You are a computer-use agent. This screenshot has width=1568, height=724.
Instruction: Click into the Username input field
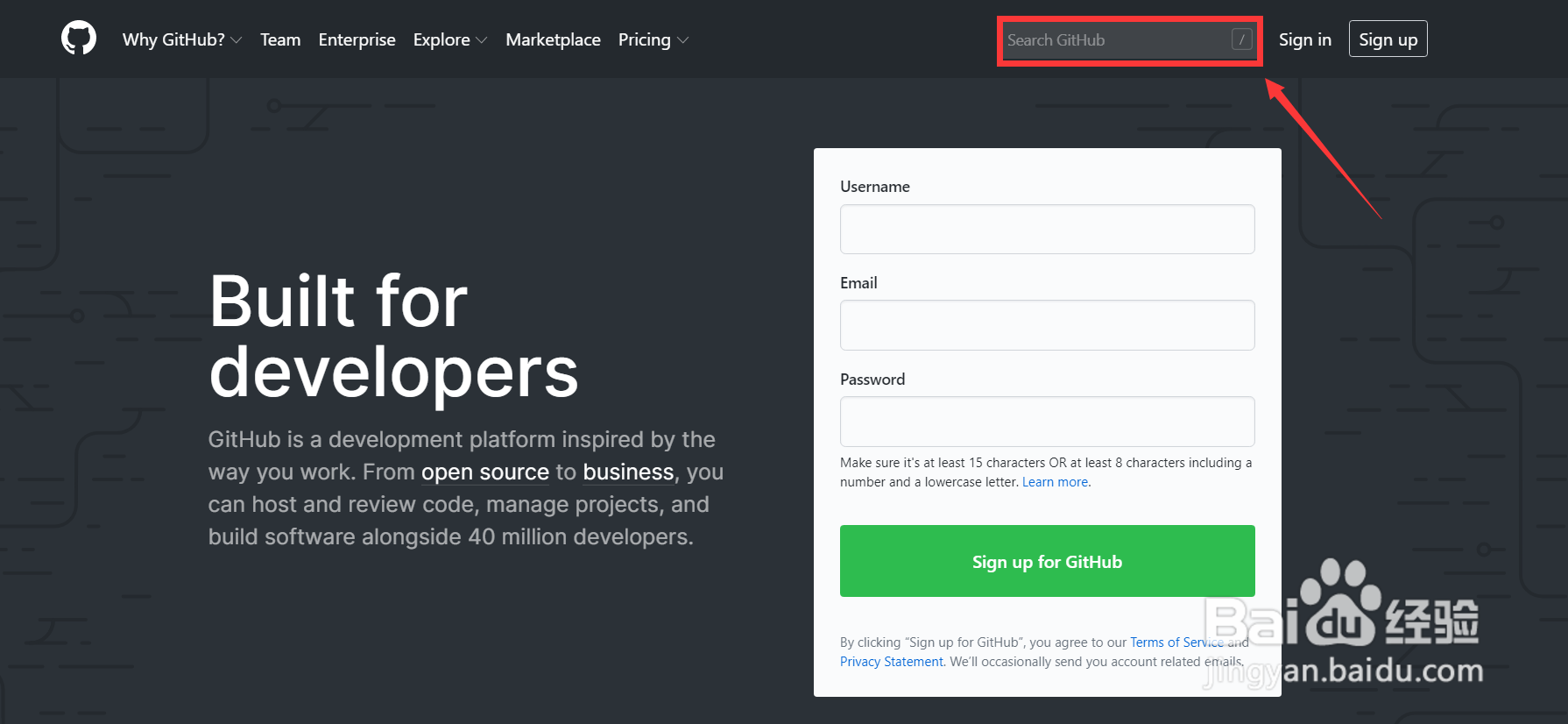click(1048, 229)
